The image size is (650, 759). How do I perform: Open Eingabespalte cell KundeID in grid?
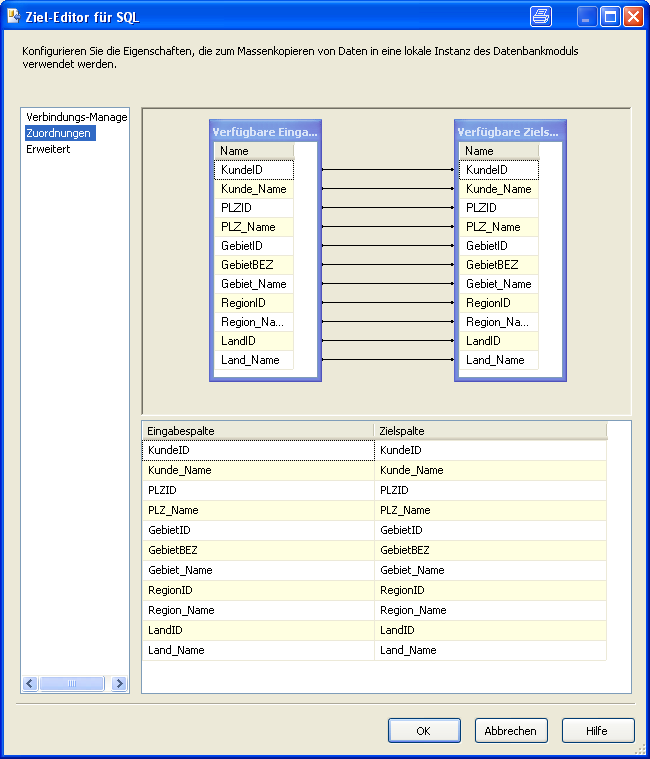pyautogui.click(x=258, y=450)
